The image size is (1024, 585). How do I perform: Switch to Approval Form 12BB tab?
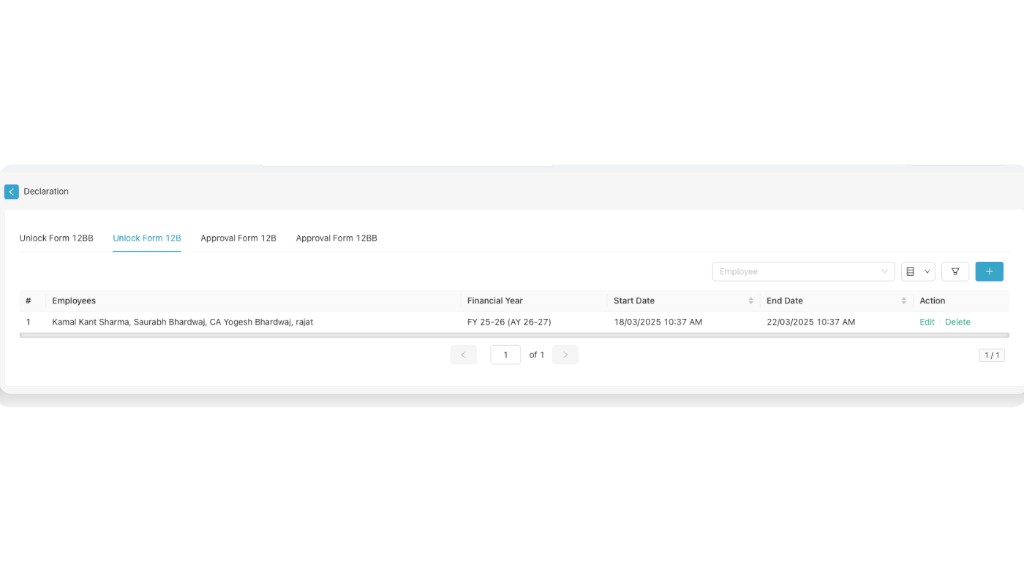point(336,238)
